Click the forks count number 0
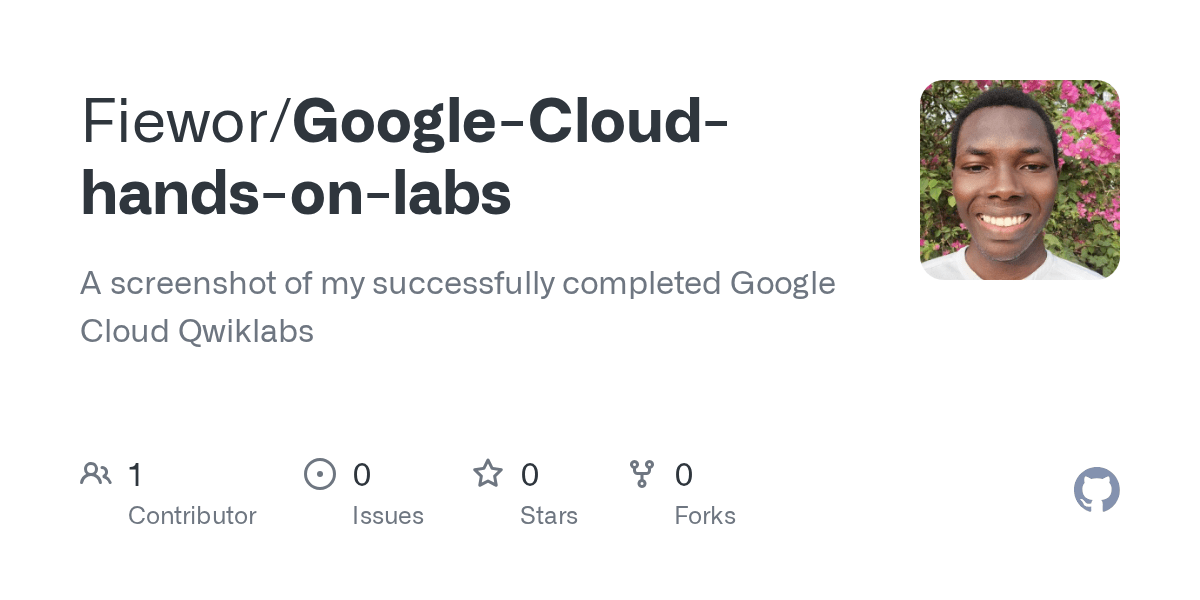Screen dimensions: 1200x600 684,475
